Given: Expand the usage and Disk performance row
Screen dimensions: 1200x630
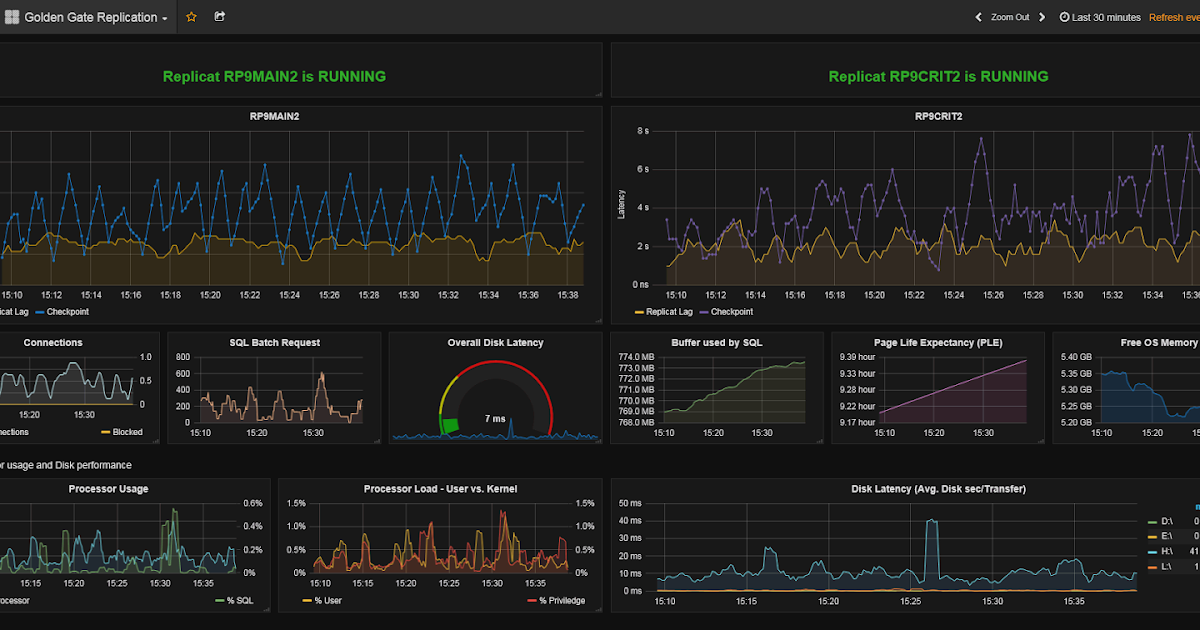Looking at the screenshot, I should [65, 465].
